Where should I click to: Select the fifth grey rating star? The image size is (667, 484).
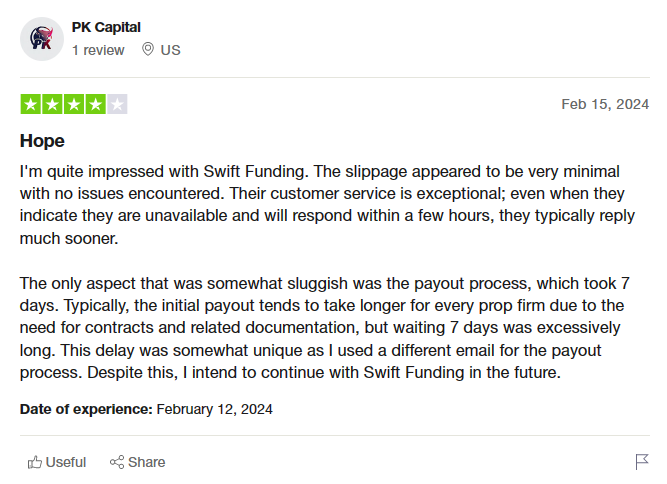(x=117, y=104)
